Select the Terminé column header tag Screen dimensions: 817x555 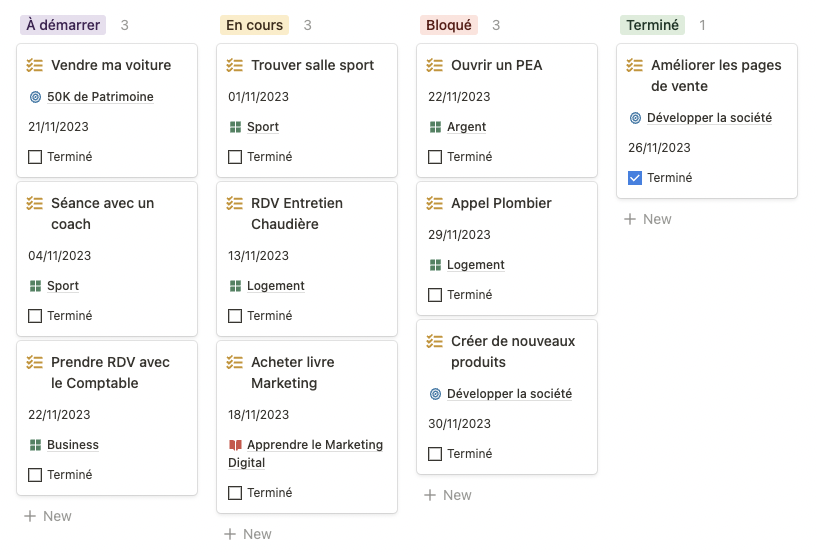pos(652,25)
